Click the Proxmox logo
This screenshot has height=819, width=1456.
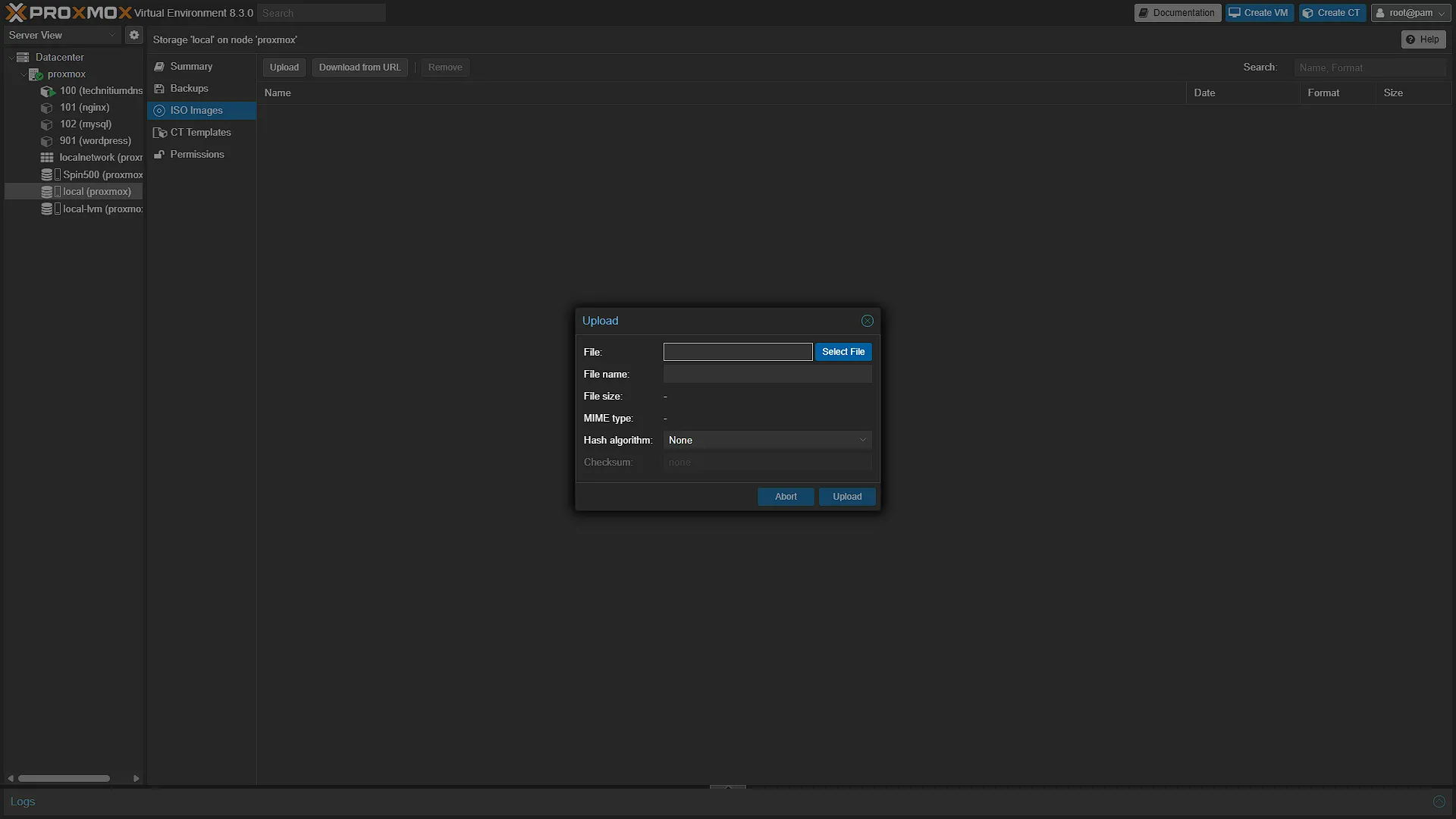point(68,12)
